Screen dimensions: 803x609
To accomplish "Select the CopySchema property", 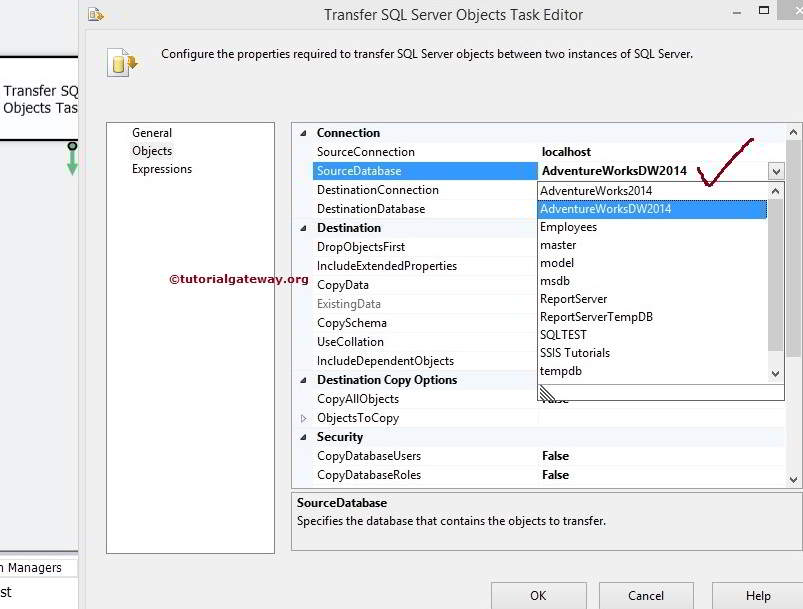I will [425, 323].
